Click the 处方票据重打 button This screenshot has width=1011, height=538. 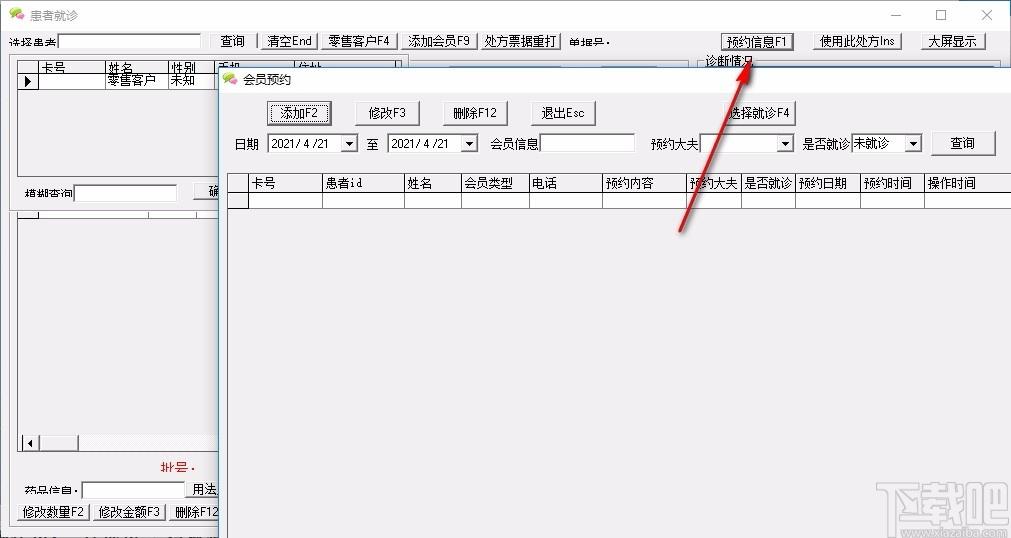tap(521, 41)
